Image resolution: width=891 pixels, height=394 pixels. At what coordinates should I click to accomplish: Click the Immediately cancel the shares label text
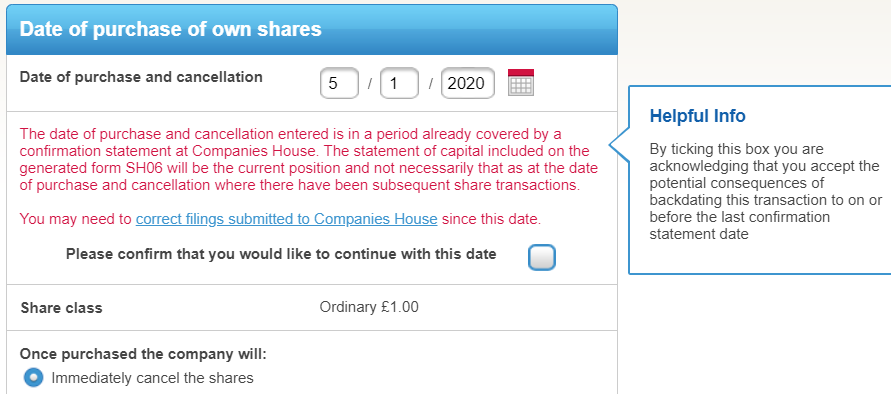pyautogui.click(x=152, y=378)
